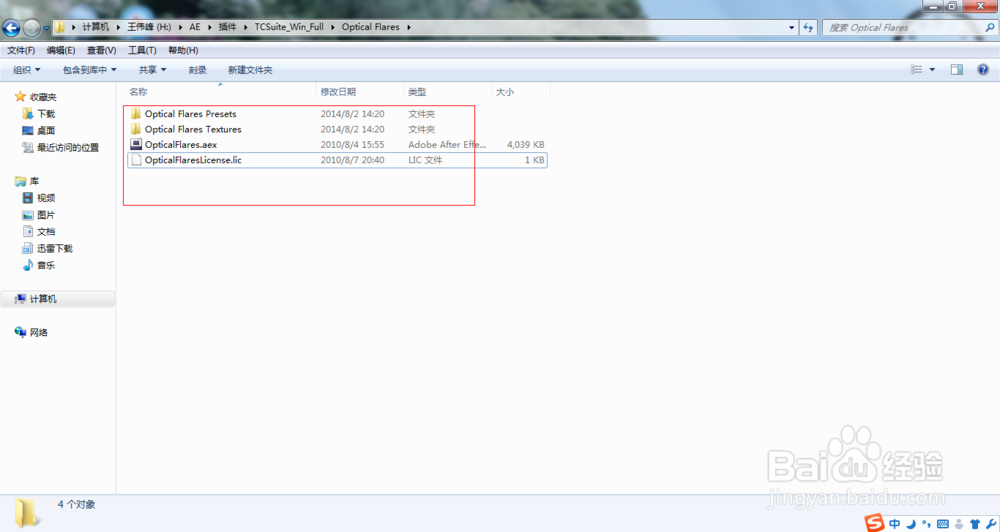Go back with the Back arrow button

(11, 27)
